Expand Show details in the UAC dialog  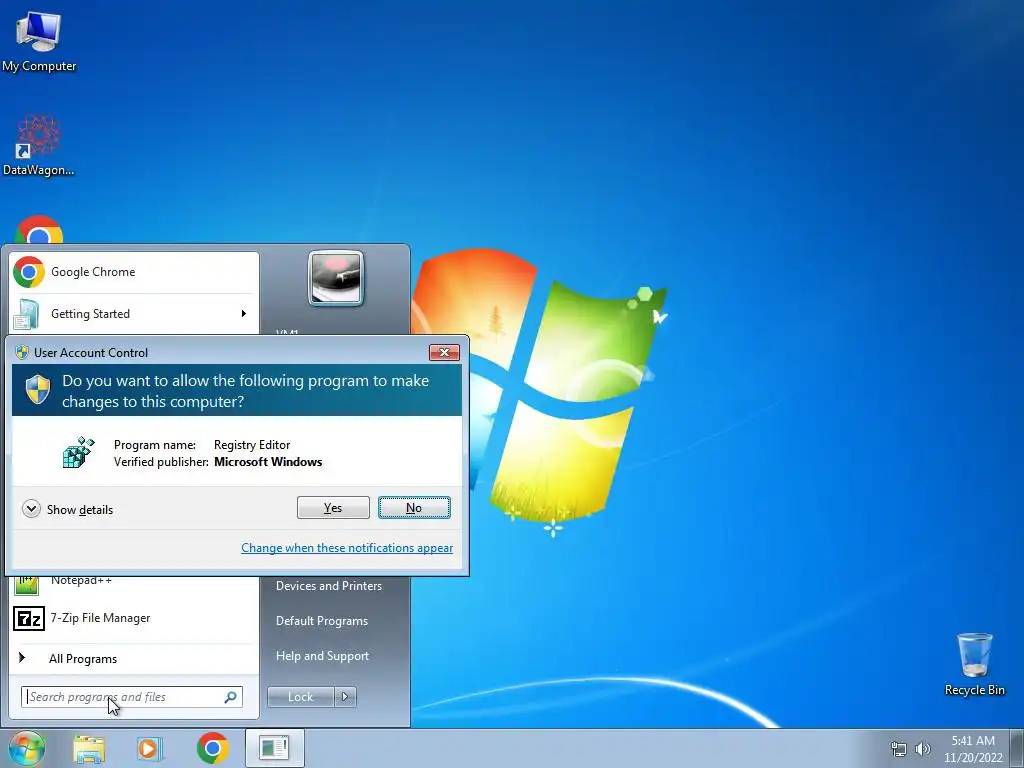[67, 509]
